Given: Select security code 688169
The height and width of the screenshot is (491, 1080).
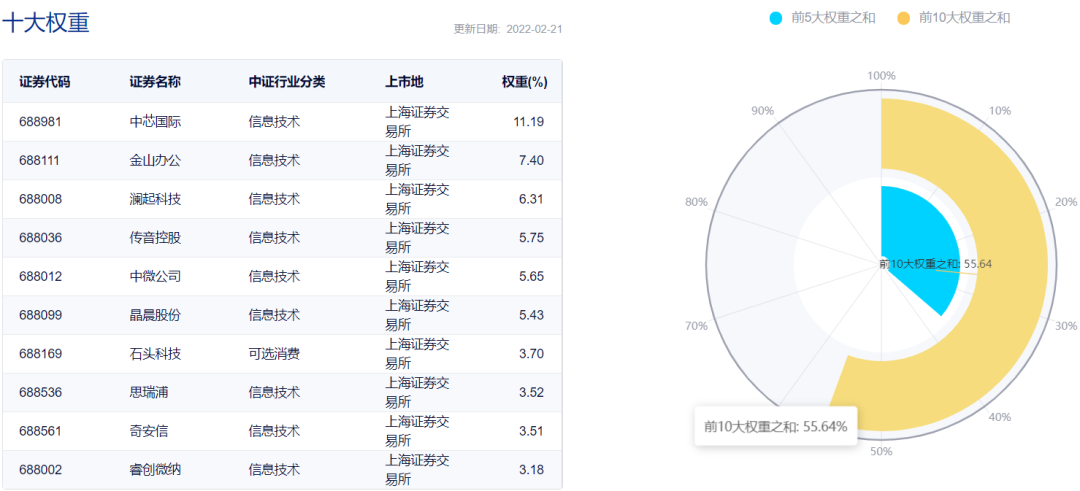Looking at the screenshot, I should pyautogui.click(x=41, y=354).
